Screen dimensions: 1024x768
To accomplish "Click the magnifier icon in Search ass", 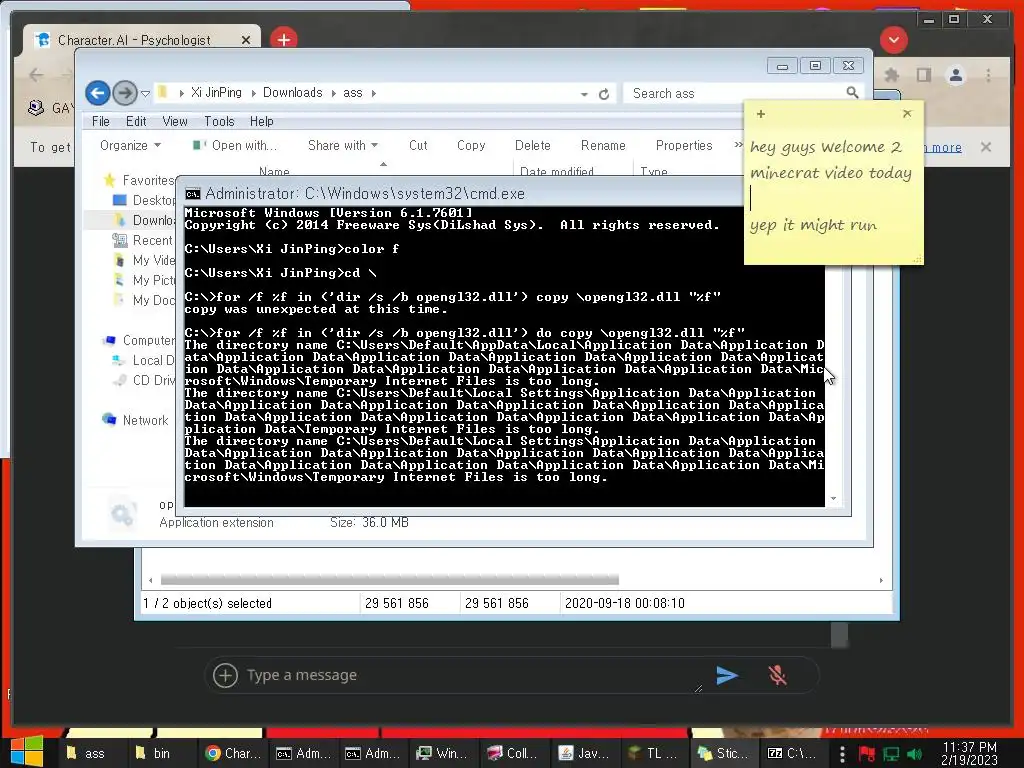I will point(852,93).
